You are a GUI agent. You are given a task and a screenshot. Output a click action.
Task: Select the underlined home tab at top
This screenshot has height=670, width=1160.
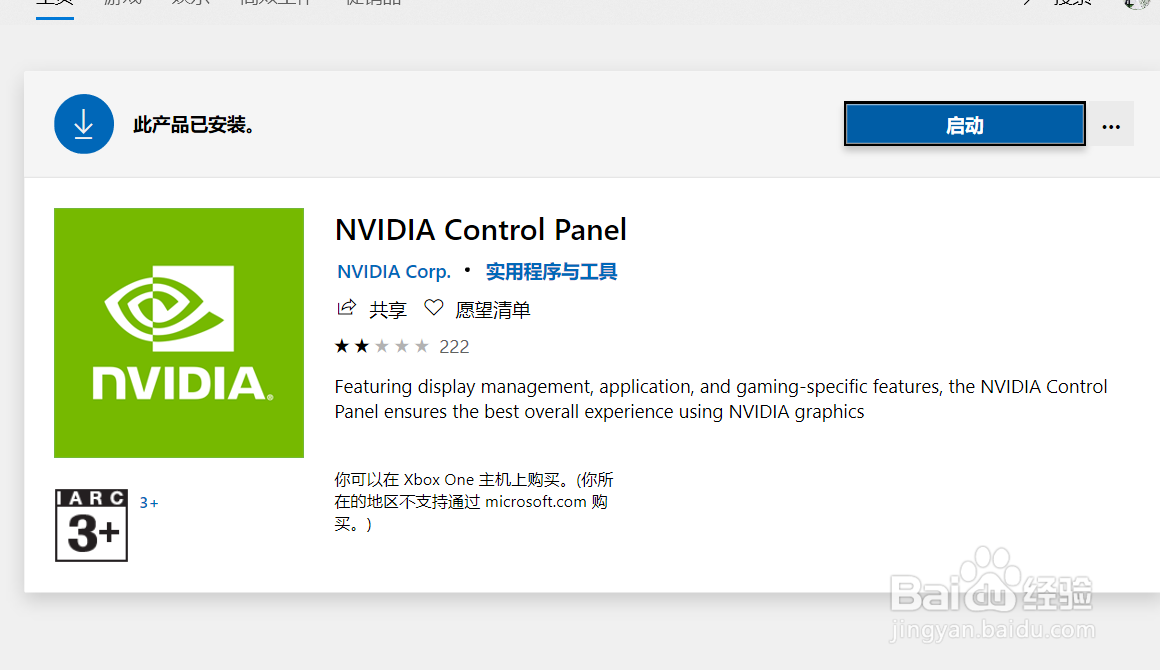tap(54, 4)
